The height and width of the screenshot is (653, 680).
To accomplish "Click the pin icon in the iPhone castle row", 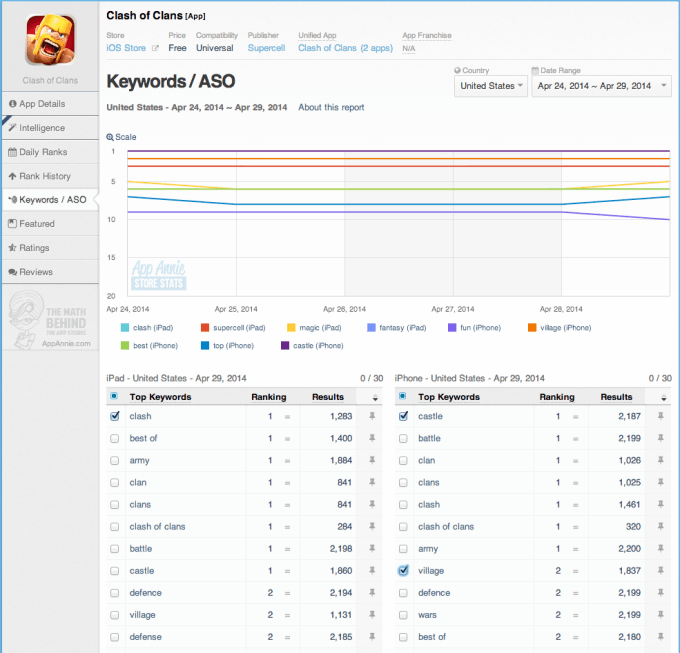I will [661, 416].
